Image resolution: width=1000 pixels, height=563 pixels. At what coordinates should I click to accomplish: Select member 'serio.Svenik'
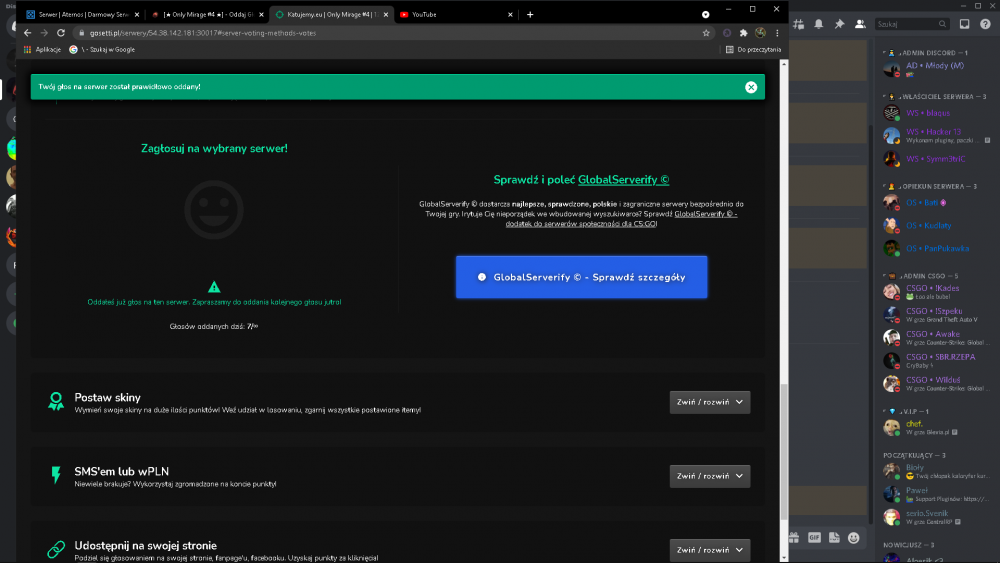(936, 517)
